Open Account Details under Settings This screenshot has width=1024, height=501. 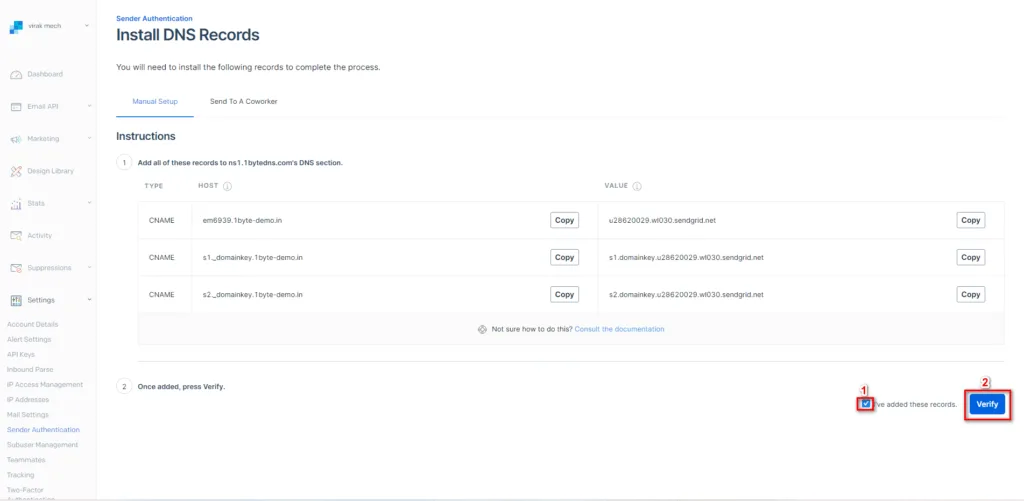pyautogui.click(x=33, y=325)
